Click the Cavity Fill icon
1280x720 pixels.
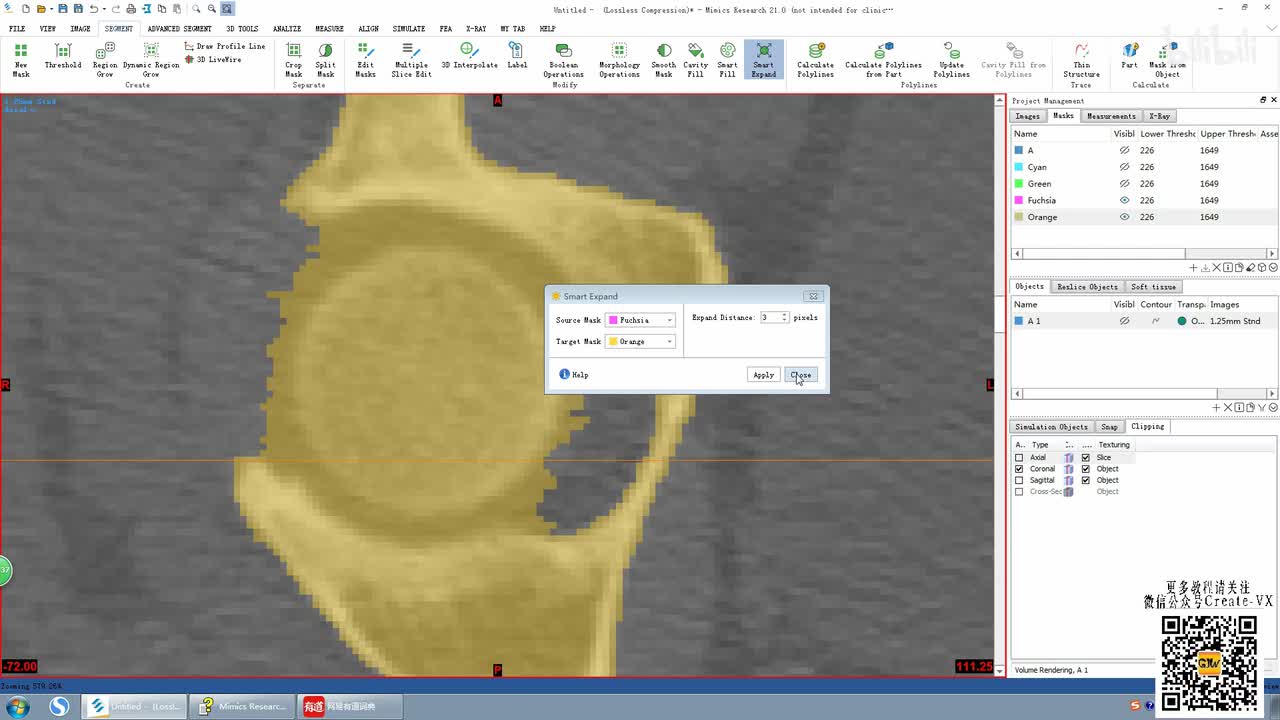point(695,60)
